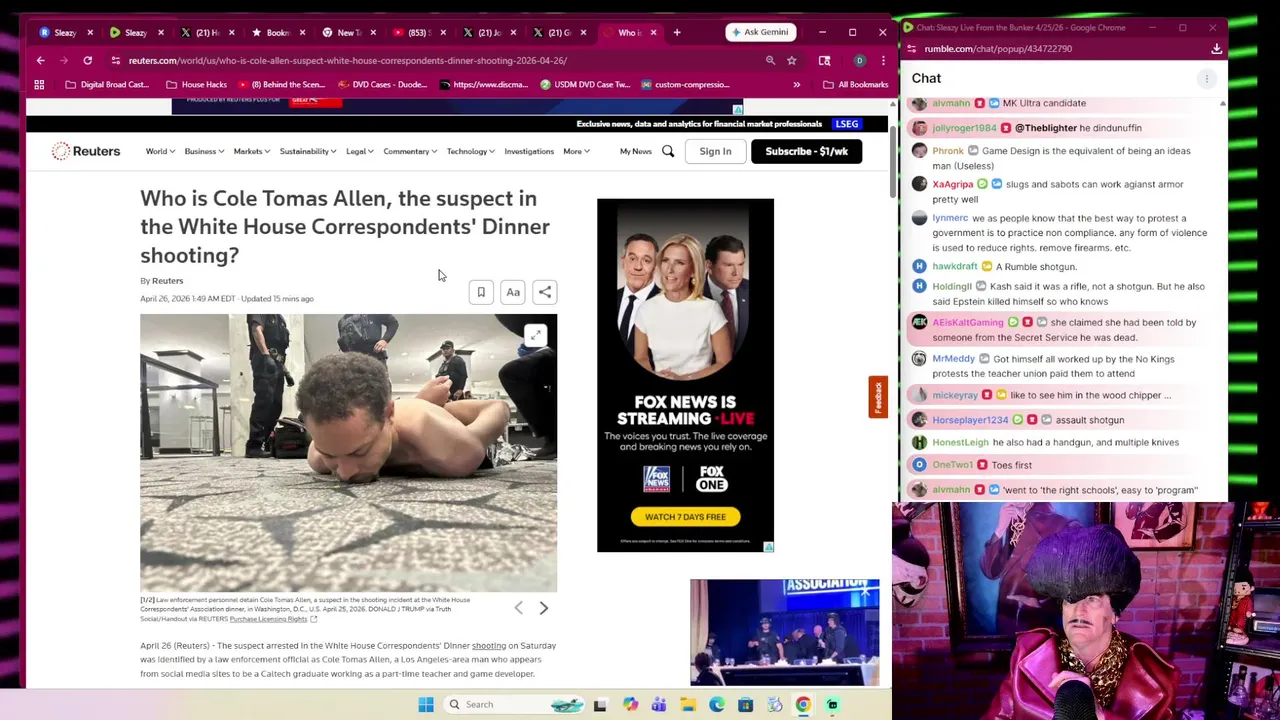Open Windows Start menu
The image size is (1280, 720).
(426, 704)
